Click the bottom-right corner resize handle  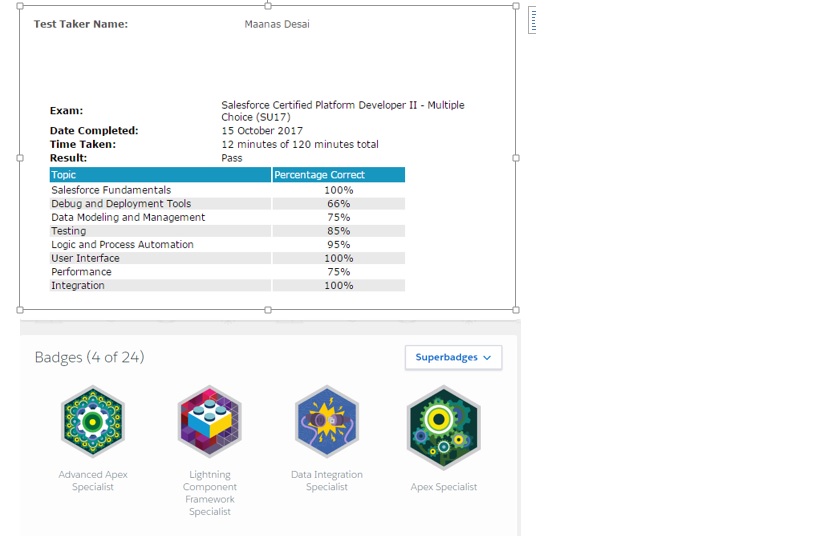pos(516,310)
